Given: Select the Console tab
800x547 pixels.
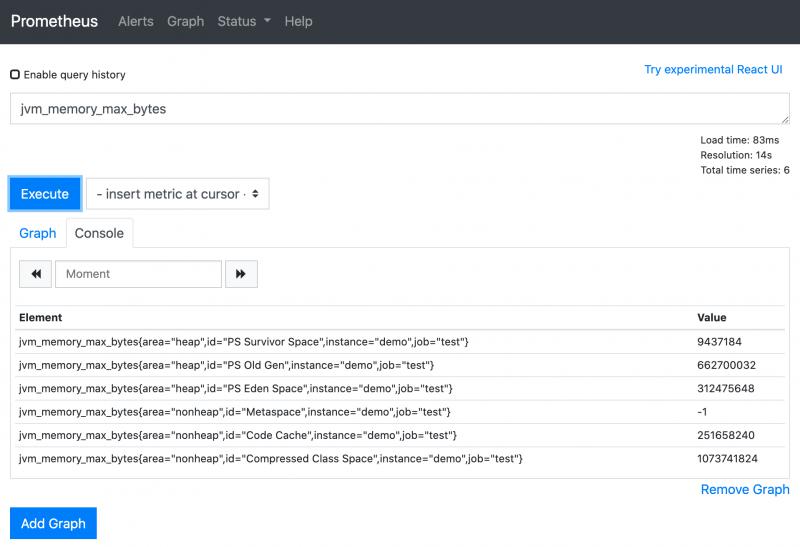Looking at the screenshot, I should (99, 233).
